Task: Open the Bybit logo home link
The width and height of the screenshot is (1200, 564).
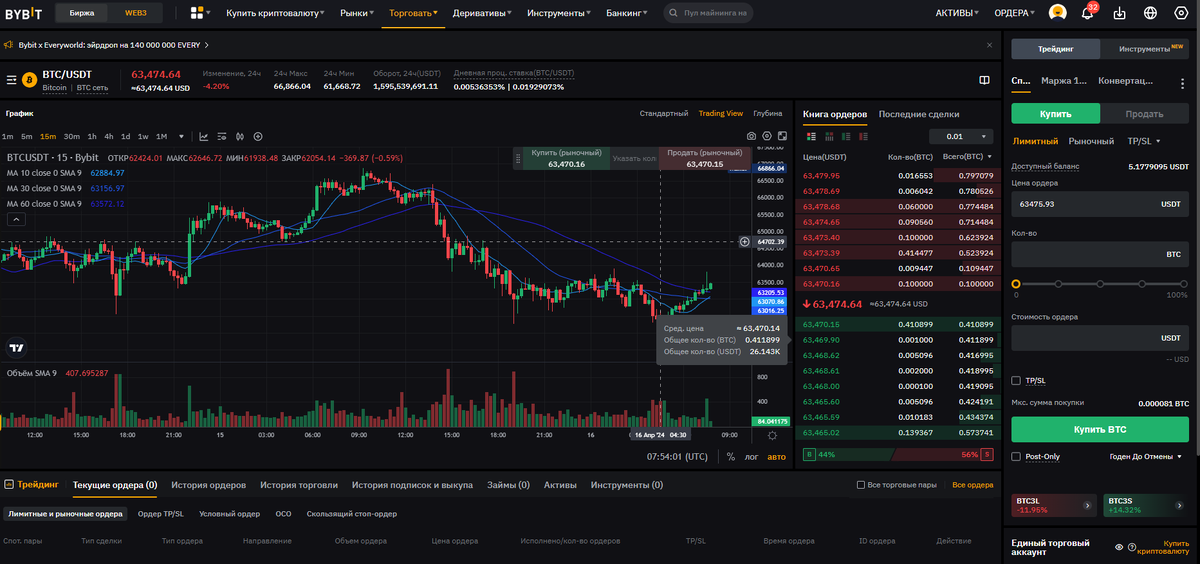Action: 22,14
